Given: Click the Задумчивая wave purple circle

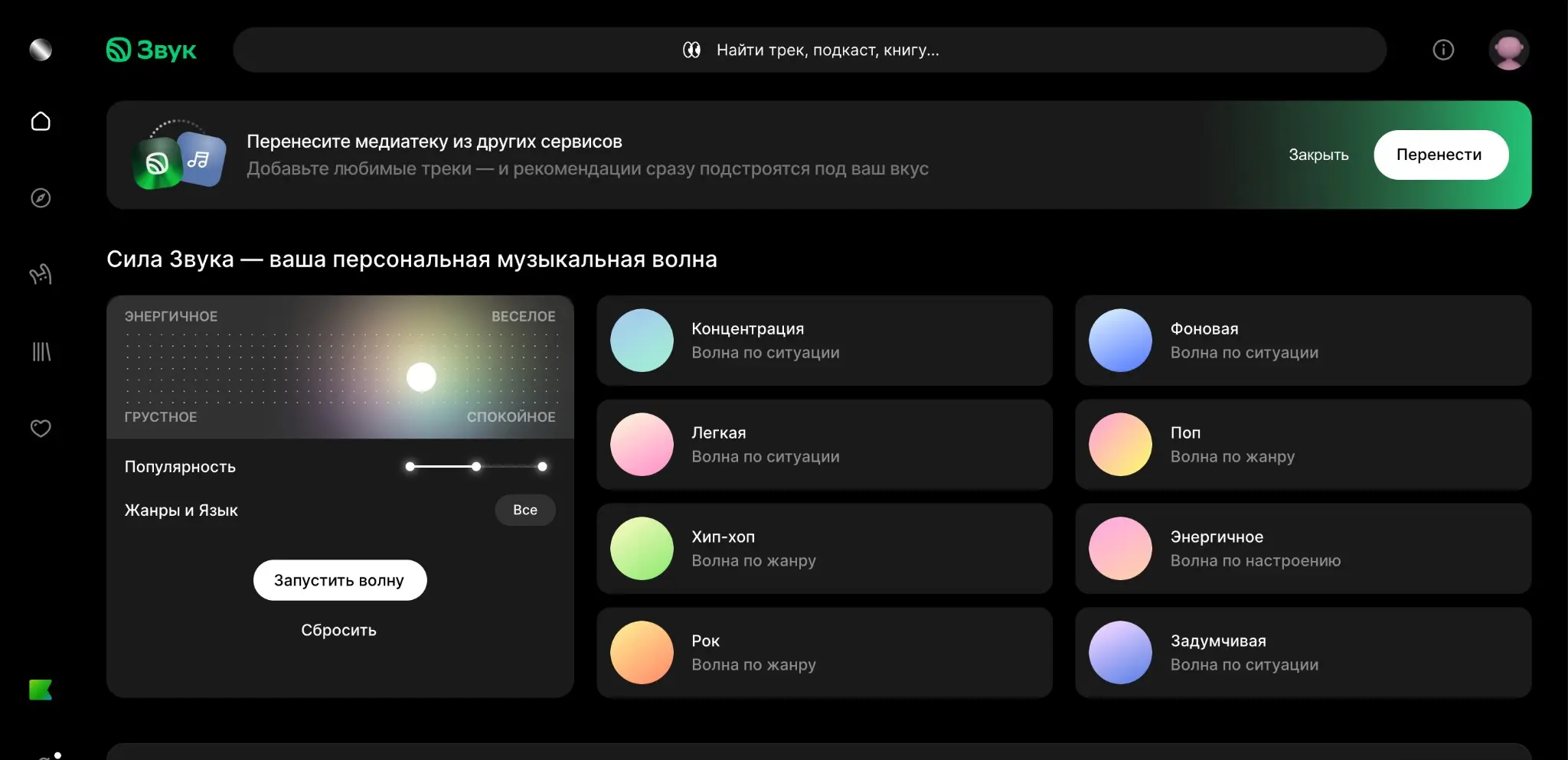Looking at the screenshot, I should tap(1120, 653).
